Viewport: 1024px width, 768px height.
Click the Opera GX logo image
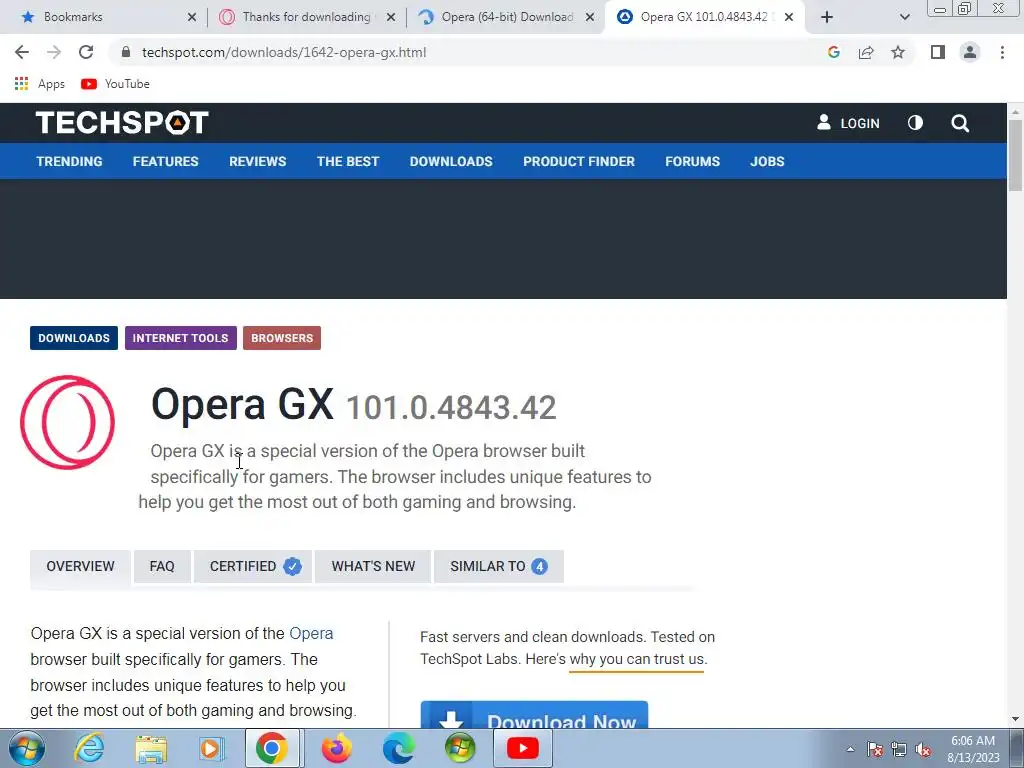67,422
